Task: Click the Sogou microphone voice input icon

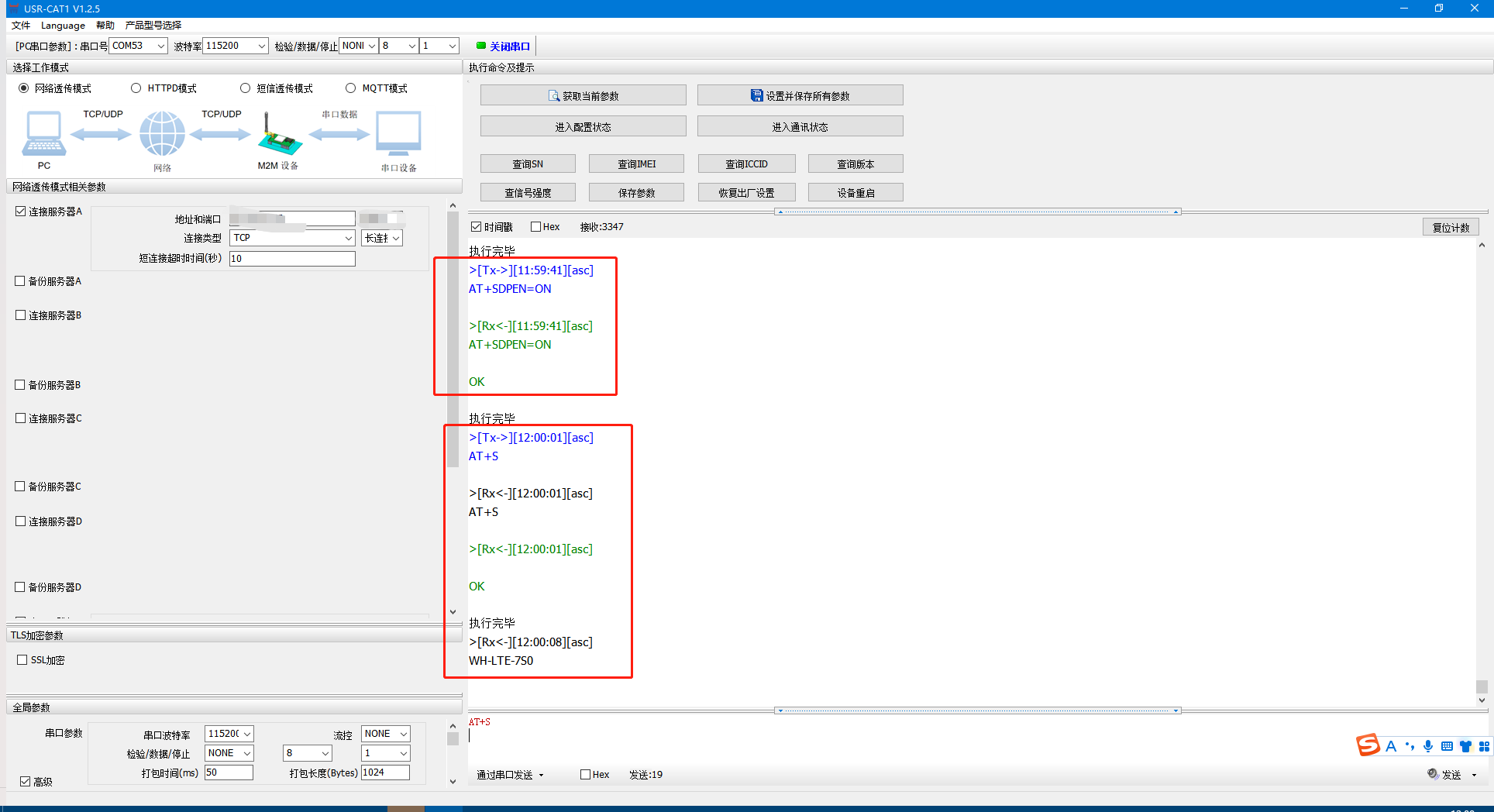Action: coord(1428,746)
